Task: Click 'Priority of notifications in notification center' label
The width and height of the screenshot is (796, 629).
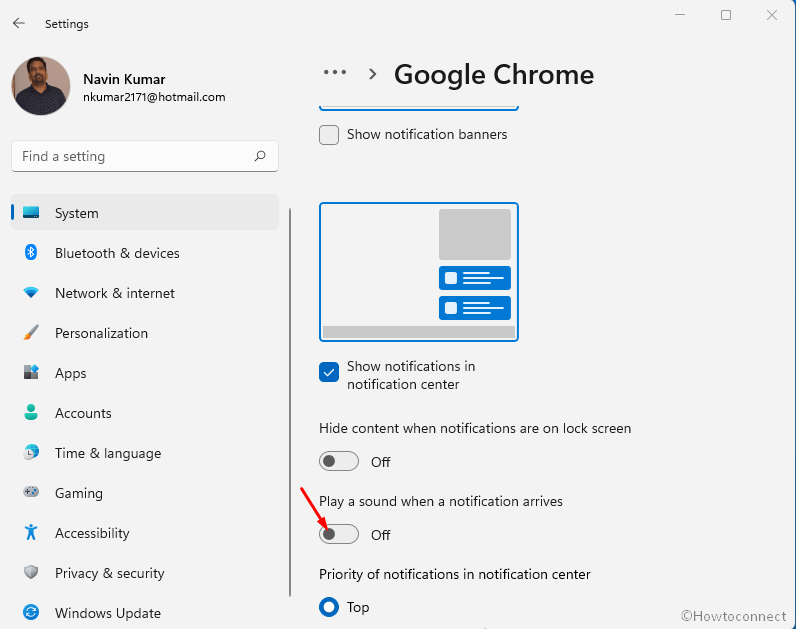Action: [455, 574]
